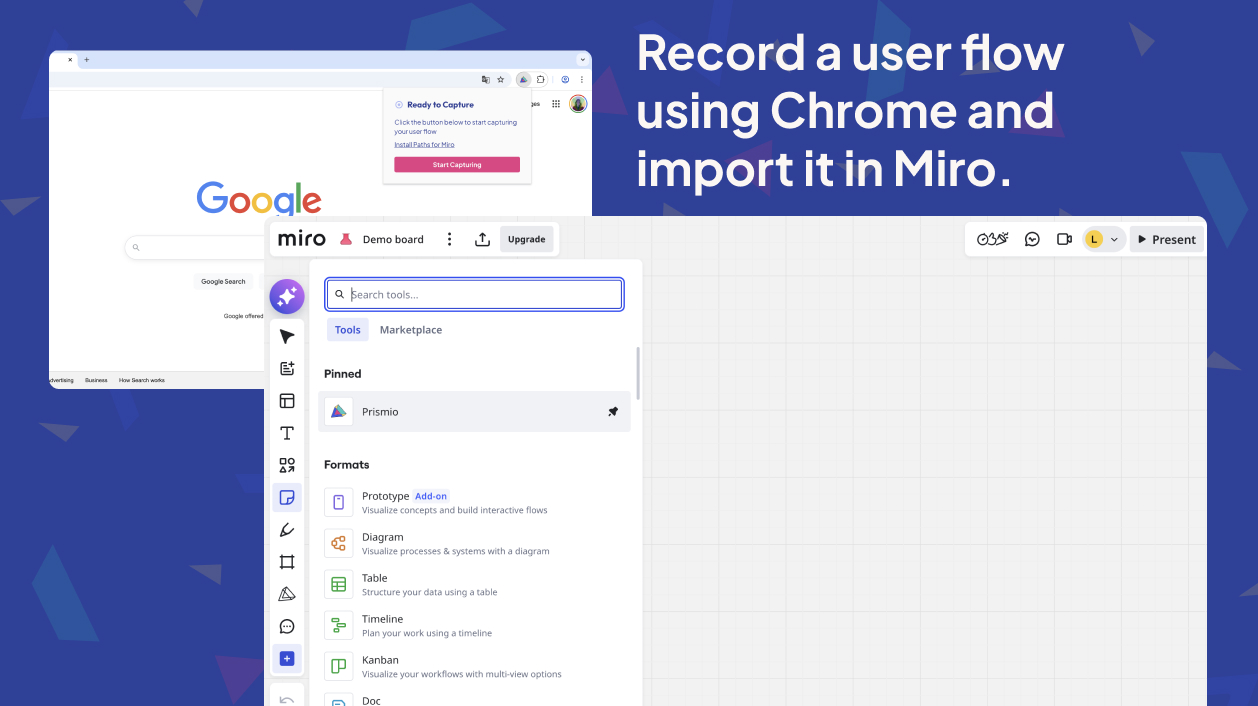
Task: Bookmark page with Chrome star icon
Action: click(501, 79)
